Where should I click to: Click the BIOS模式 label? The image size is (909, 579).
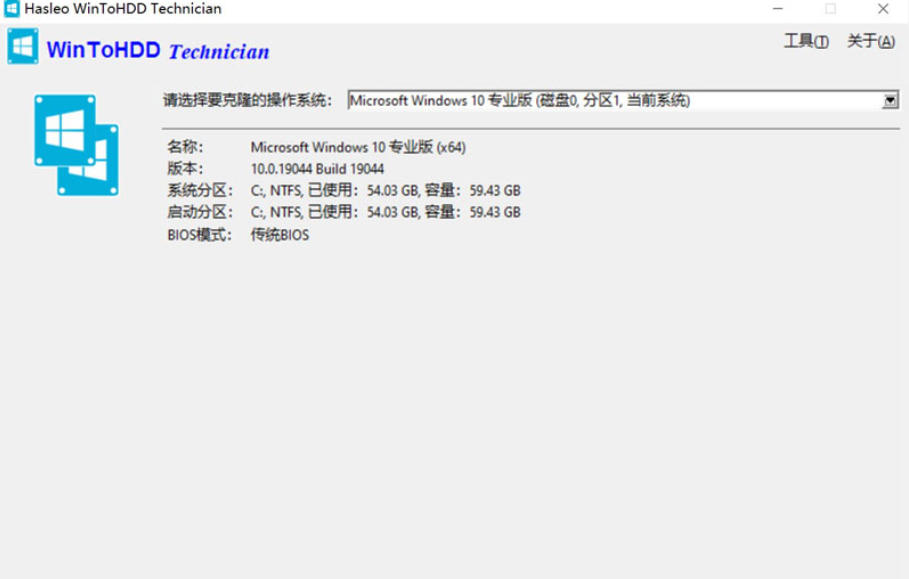click(199, 235)
